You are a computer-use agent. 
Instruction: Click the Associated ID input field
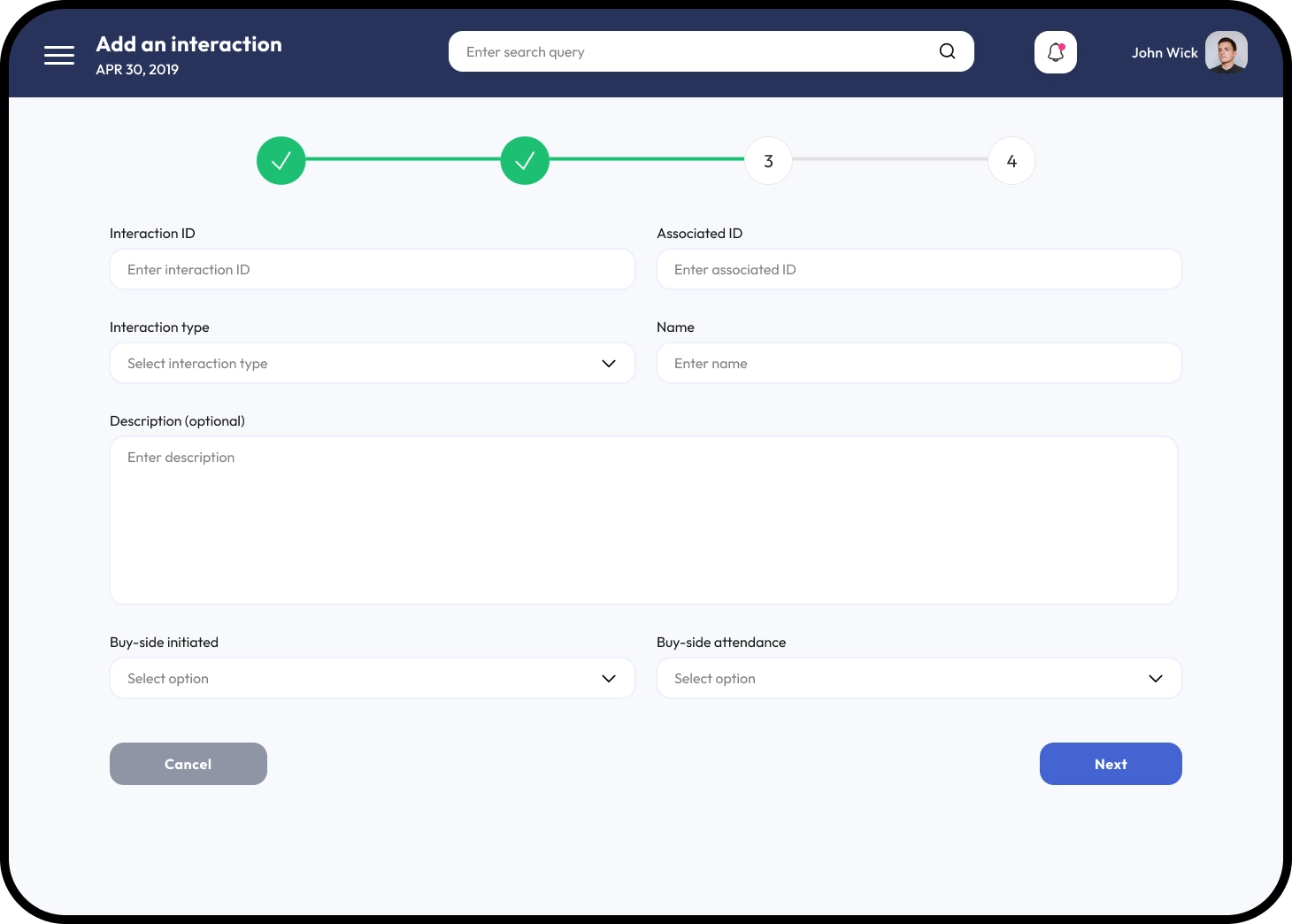[919, 269]
